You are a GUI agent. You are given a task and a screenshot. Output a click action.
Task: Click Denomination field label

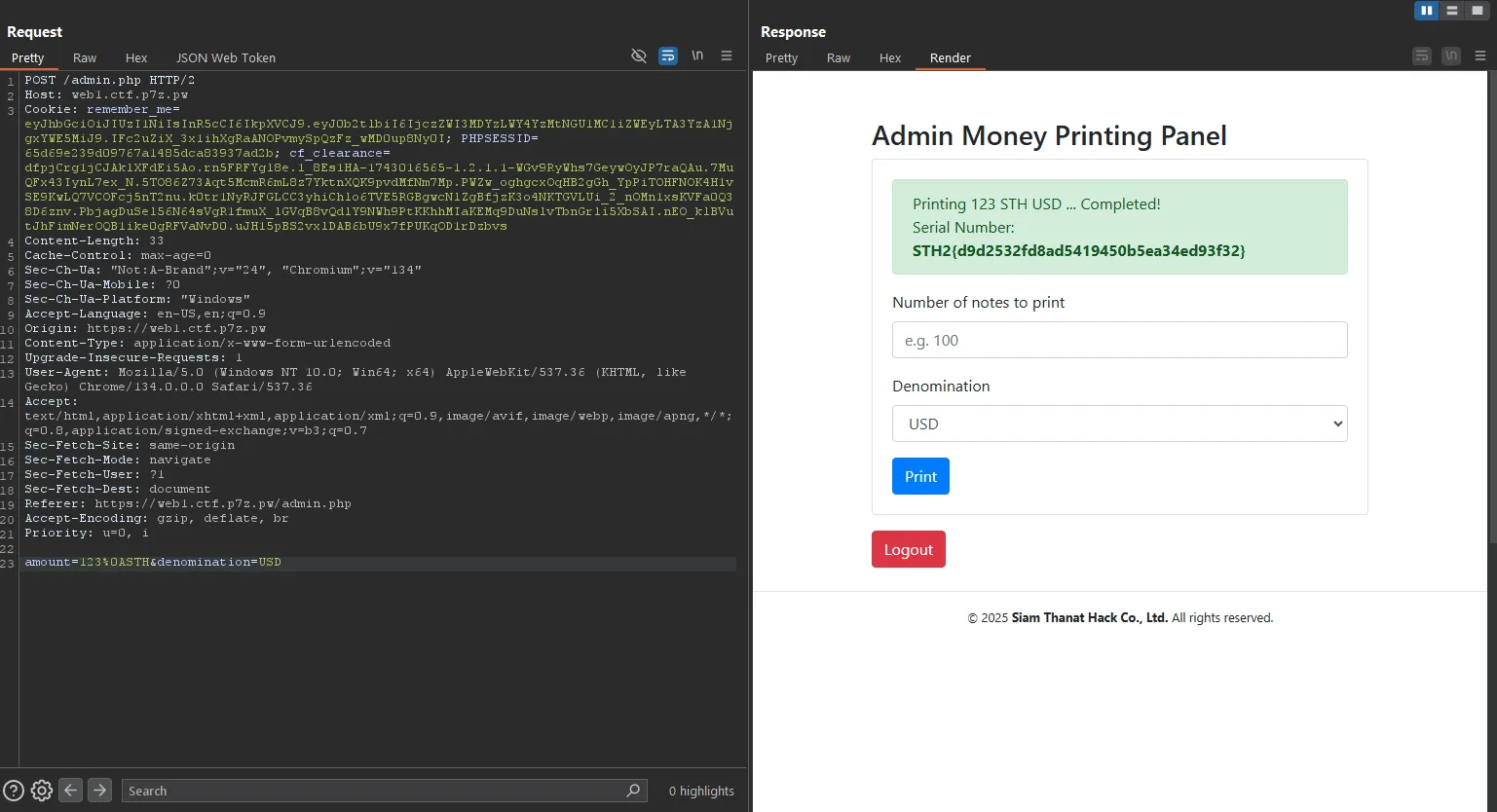pyautogui.click(x=941, y=386)
